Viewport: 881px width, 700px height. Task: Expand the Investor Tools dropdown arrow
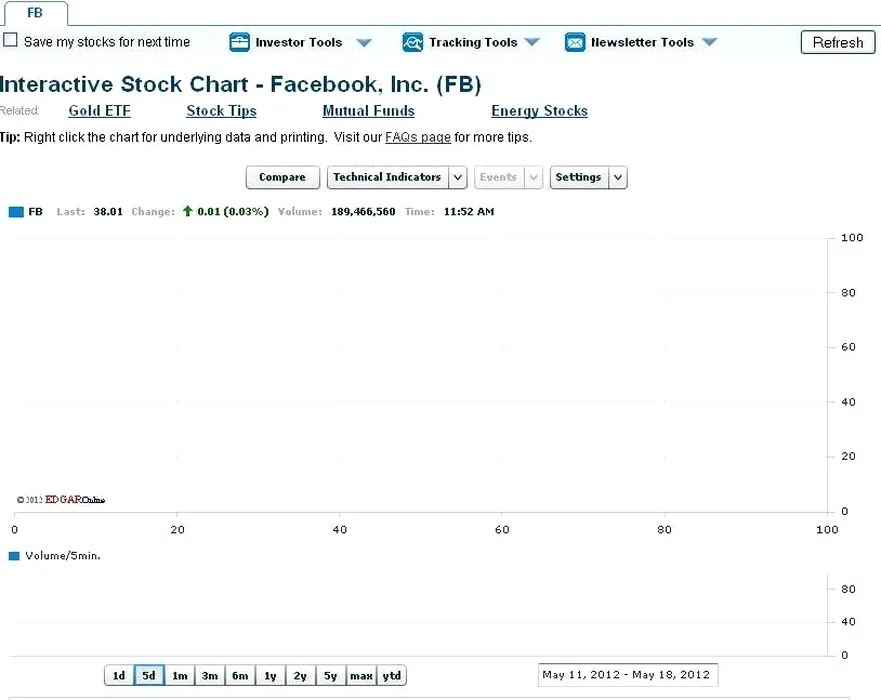[364, 43]
